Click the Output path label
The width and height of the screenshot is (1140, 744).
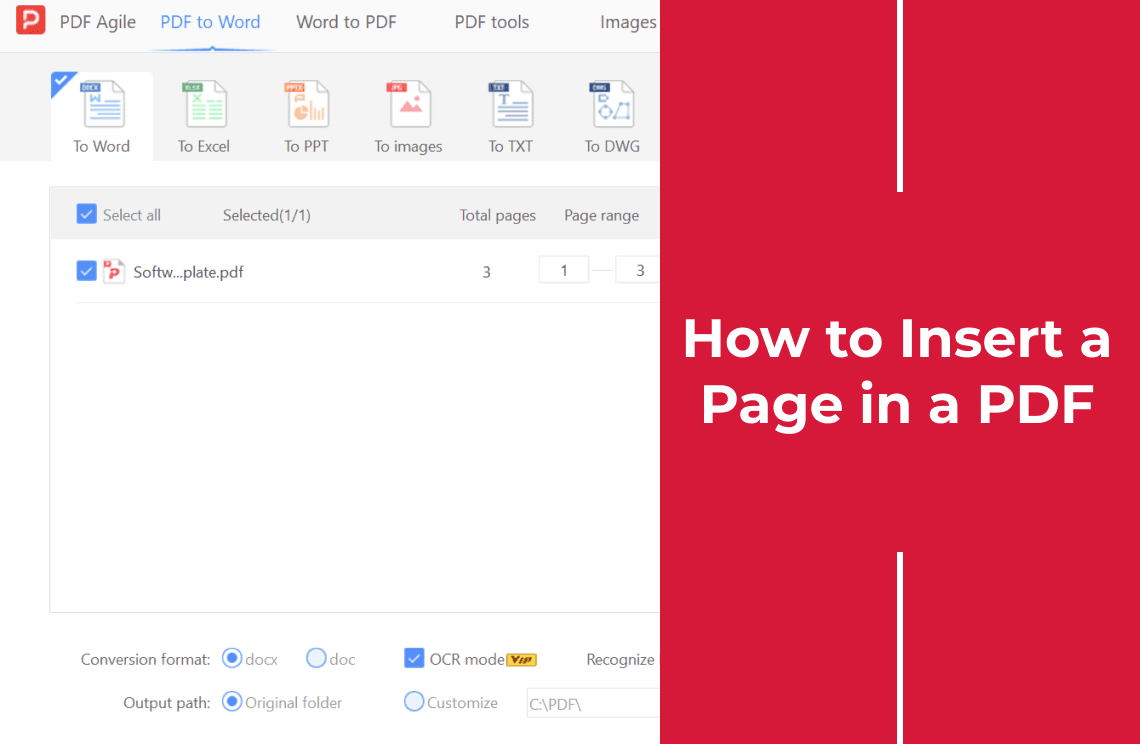(x=166, y=703)
